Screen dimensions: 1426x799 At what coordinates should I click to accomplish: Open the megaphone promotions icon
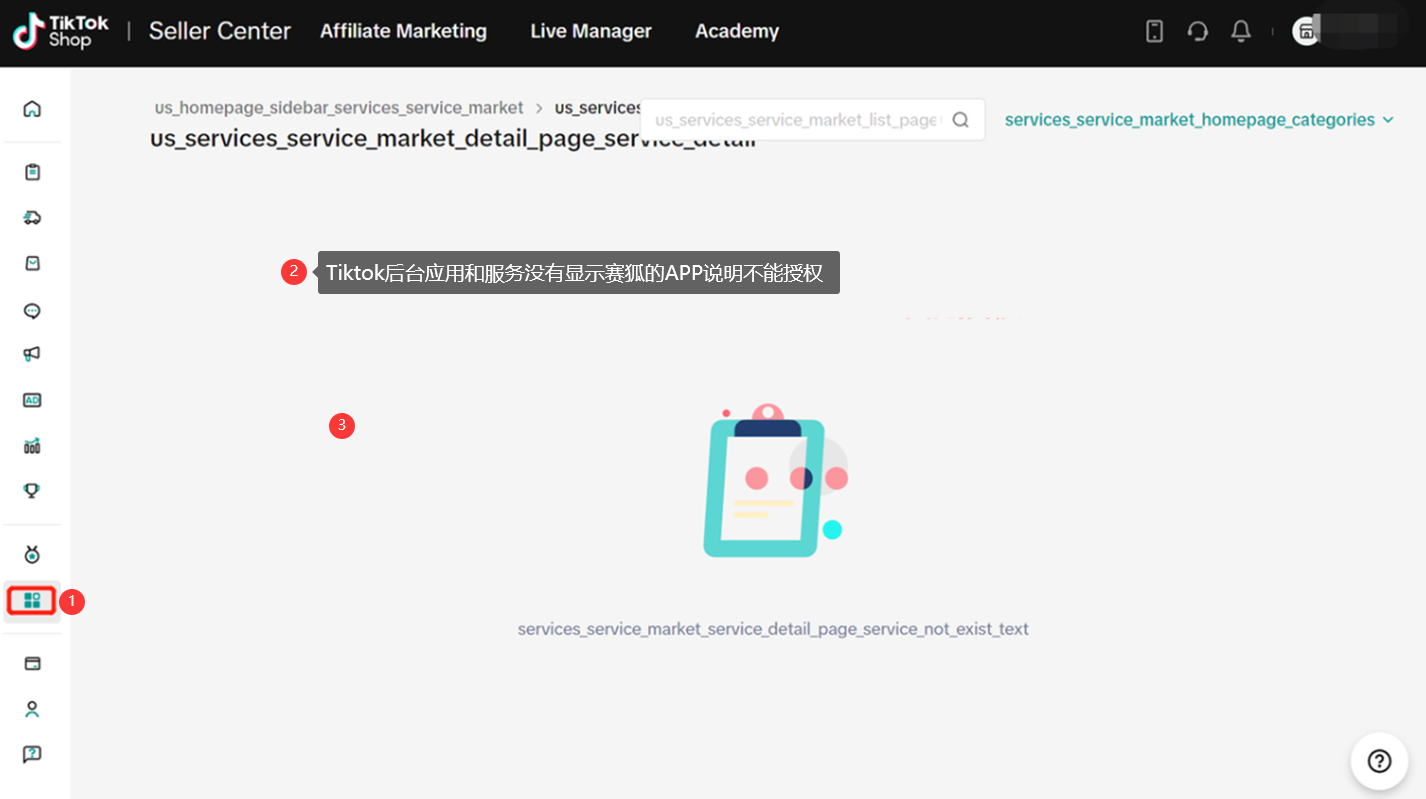(x=32, y=354)
